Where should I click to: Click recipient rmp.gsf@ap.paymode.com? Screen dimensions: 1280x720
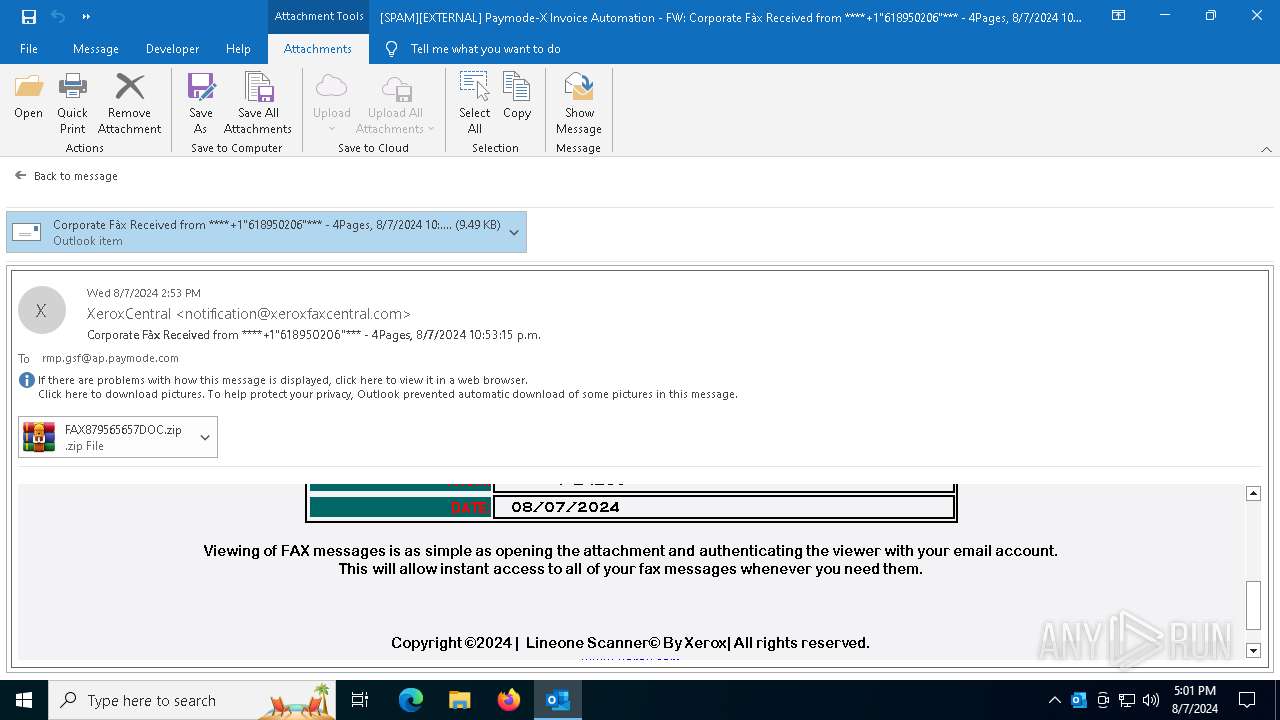pyautogui.click(x=110, y=358)
